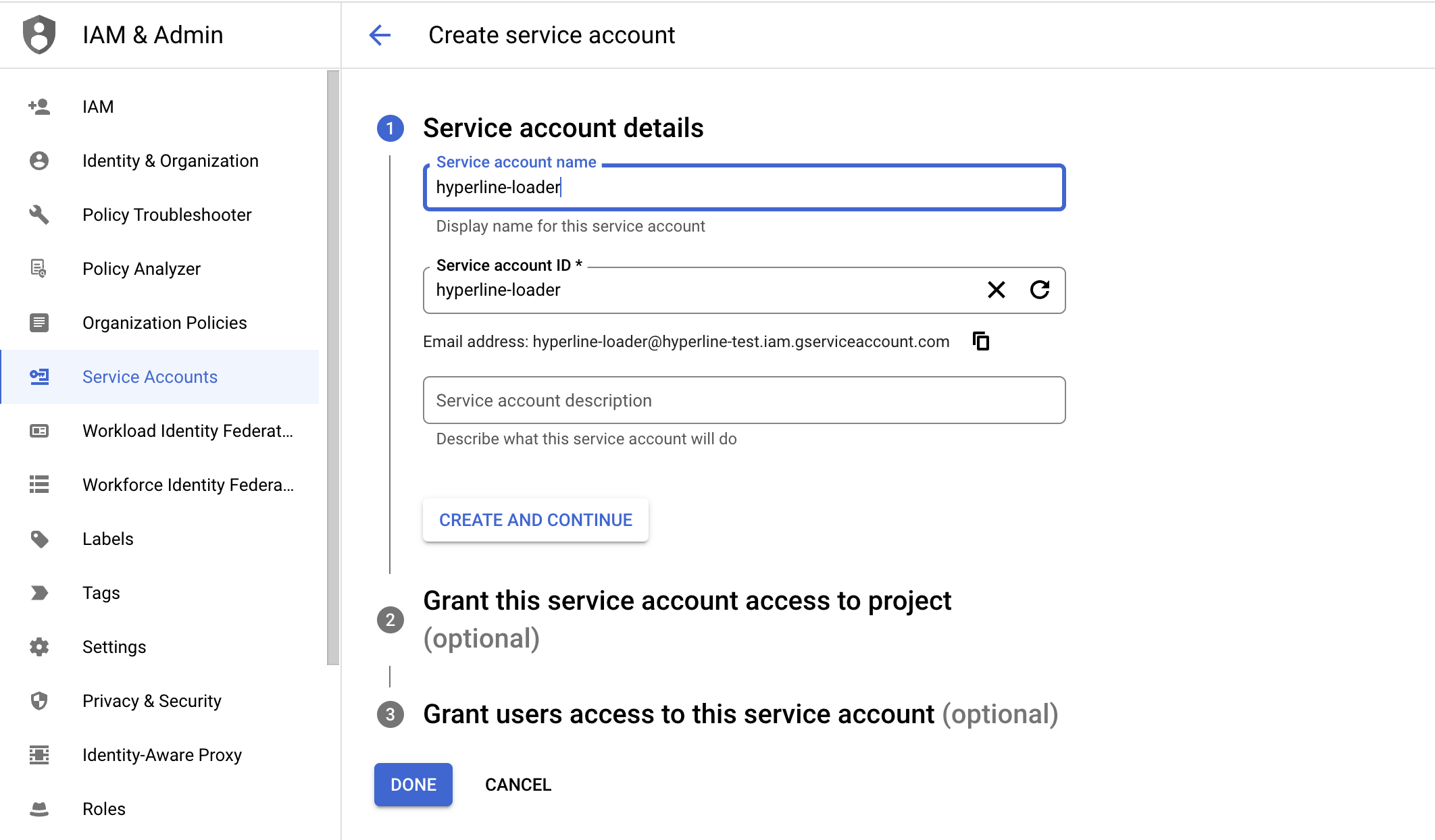1435x840 pixels.
Task: Collapse step 1 Service account details
Action: click(x=563, y=128)
